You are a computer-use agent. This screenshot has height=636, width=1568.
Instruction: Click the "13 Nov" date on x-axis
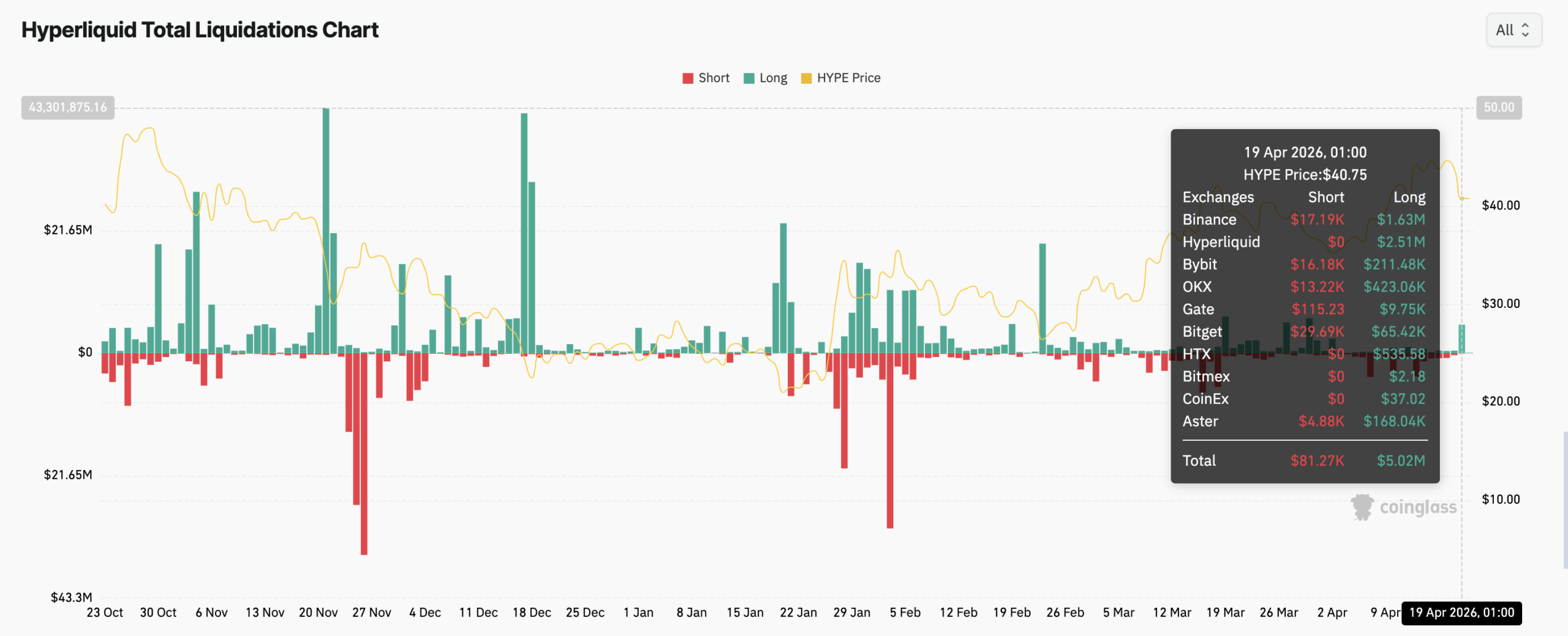(x=265, y=613)
